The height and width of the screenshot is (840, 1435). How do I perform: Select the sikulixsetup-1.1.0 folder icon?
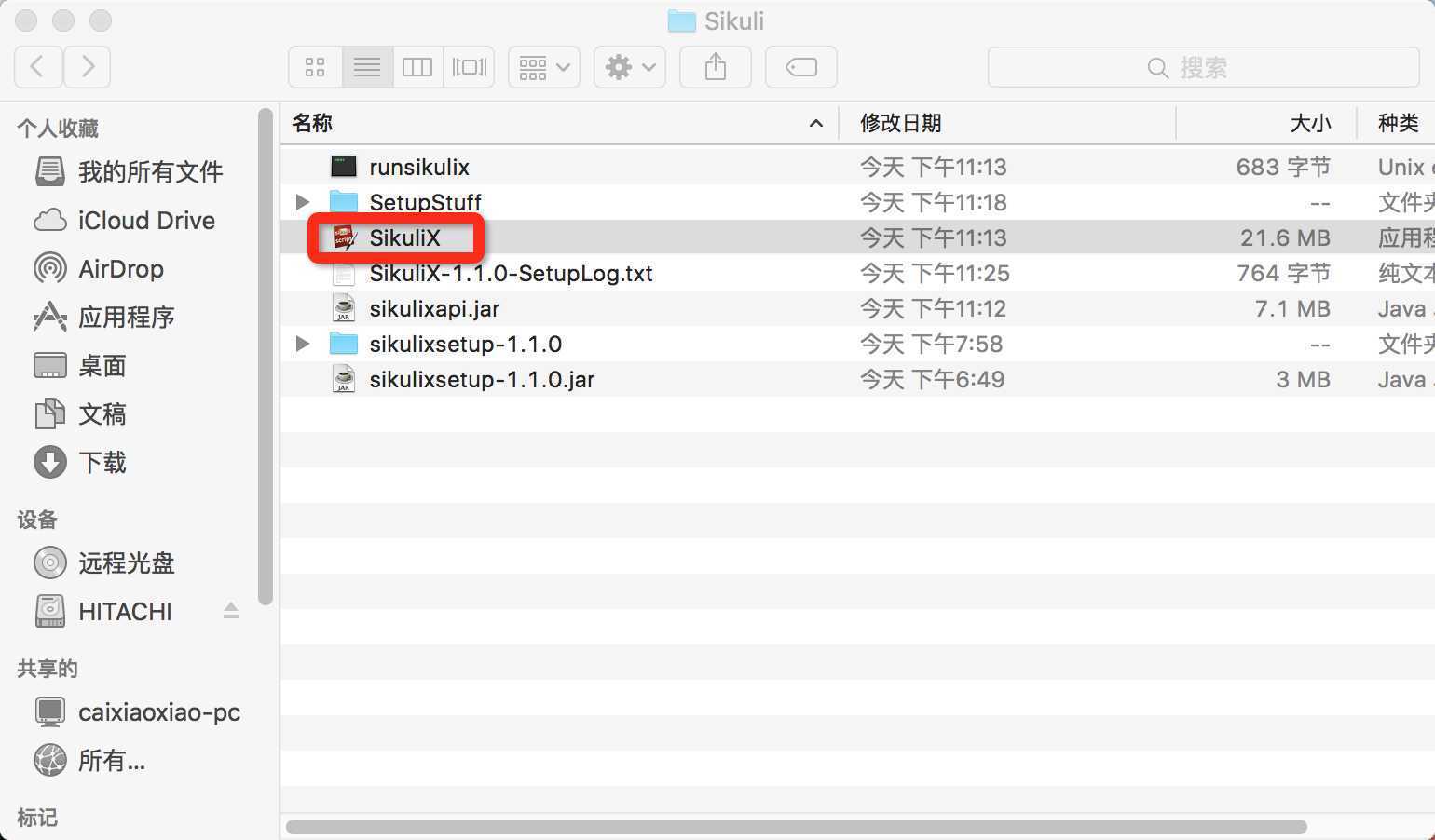pyautogui.click(x=344, y=344)
